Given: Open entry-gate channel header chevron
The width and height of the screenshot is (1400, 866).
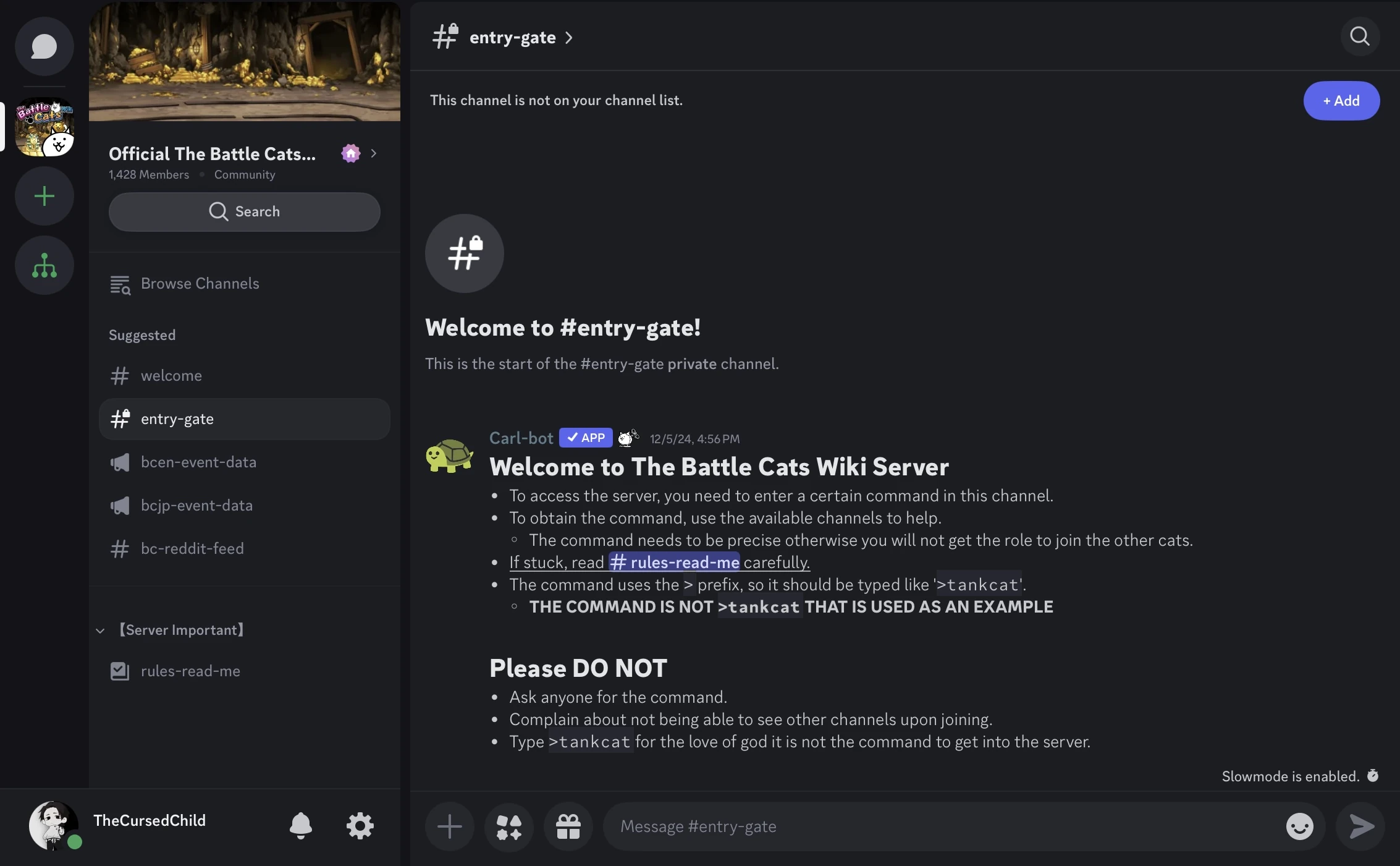Looking at the screenshot, I should 569,38.
